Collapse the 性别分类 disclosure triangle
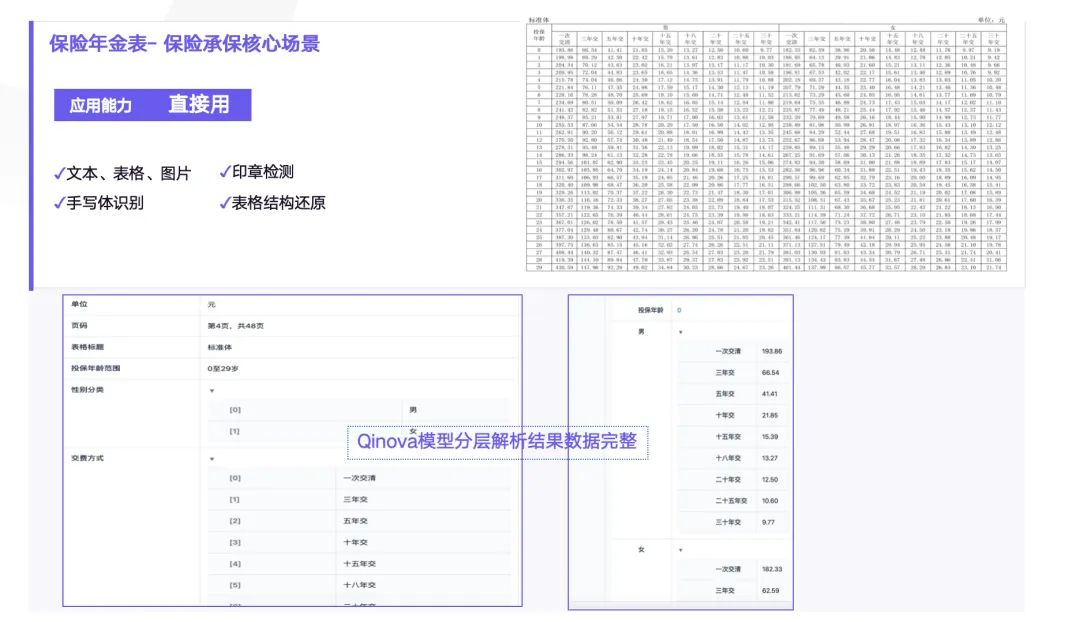 [212, 391]
